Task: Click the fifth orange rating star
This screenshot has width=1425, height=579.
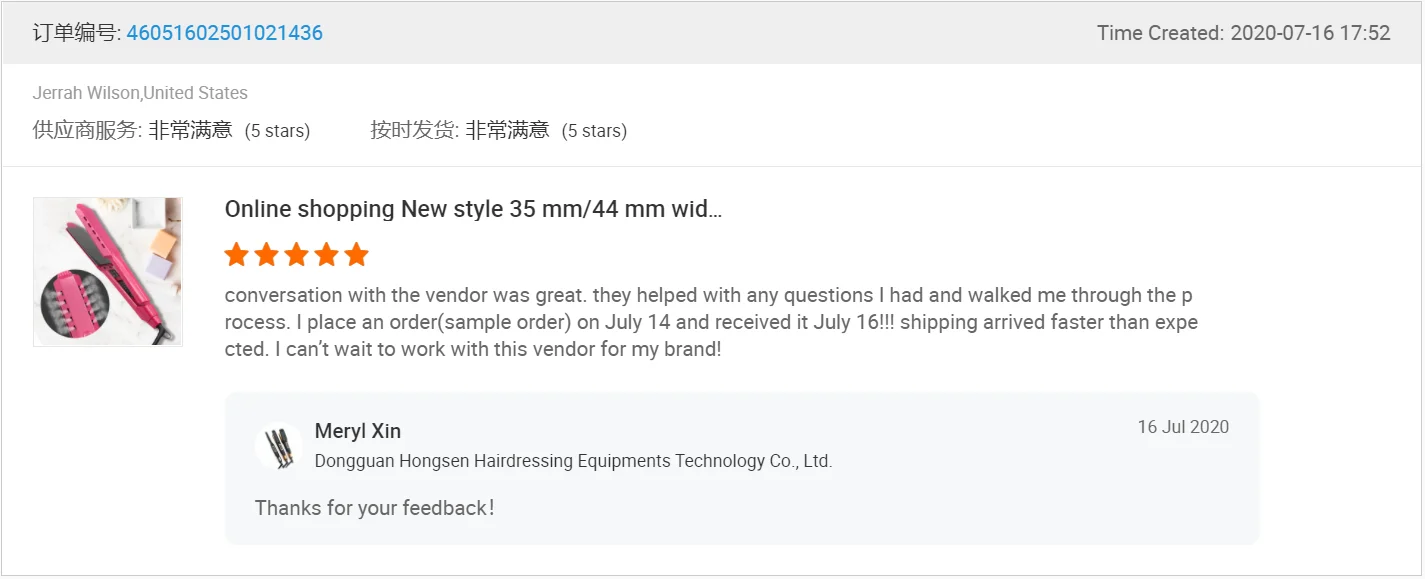Action: point(357,255)
